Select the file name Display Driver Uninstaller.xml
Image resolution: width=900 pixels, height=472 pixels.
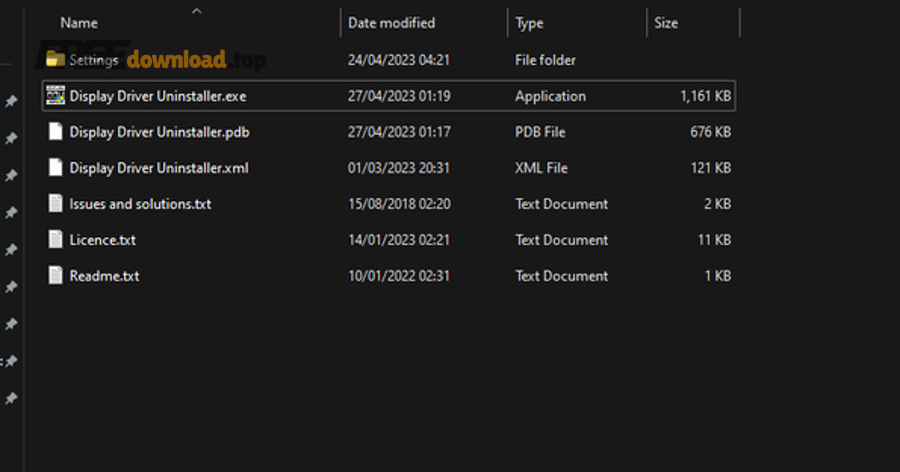pyautogui.click(x=159, y=168)
